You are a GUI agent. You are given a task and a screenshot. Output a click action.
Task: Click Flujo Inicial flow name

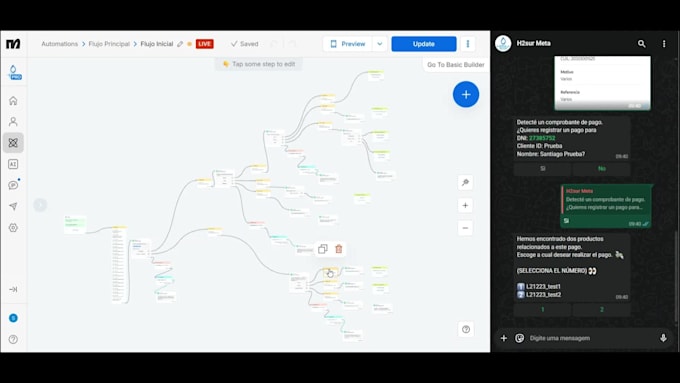[157, 44]
